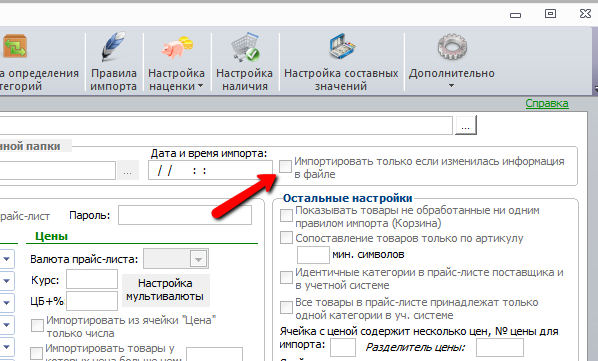The height and width of the screenshot is (361, 598).
Task: Open left dropdown arrow beside Курс row
Action: pos(7,281)
